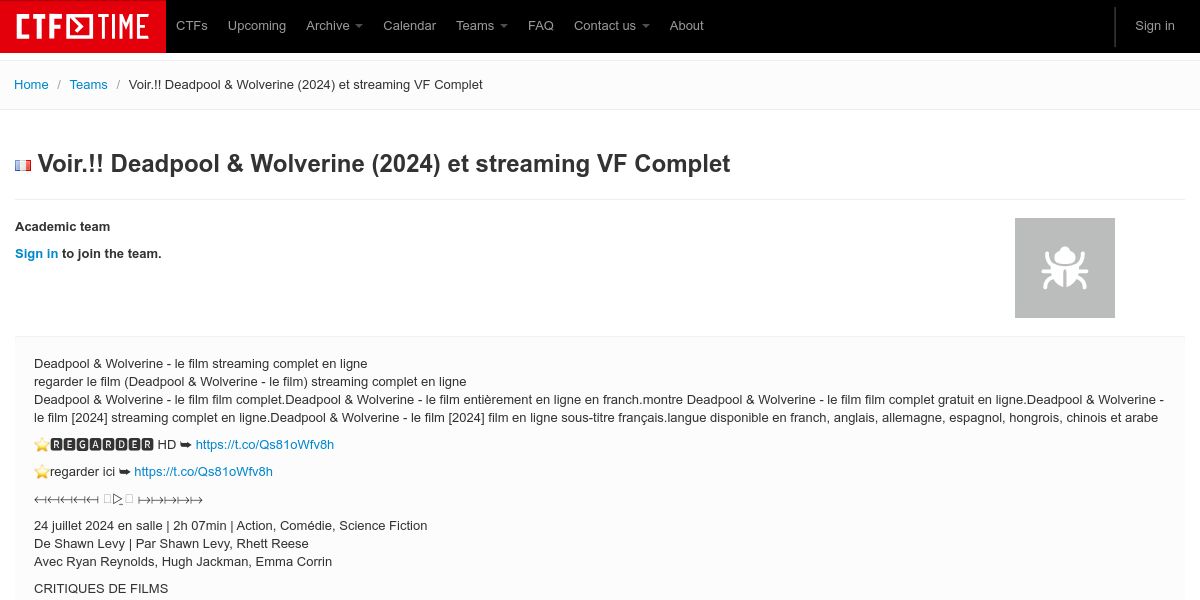
Task: Click Sign in at top right
Action: (1154, 26)
